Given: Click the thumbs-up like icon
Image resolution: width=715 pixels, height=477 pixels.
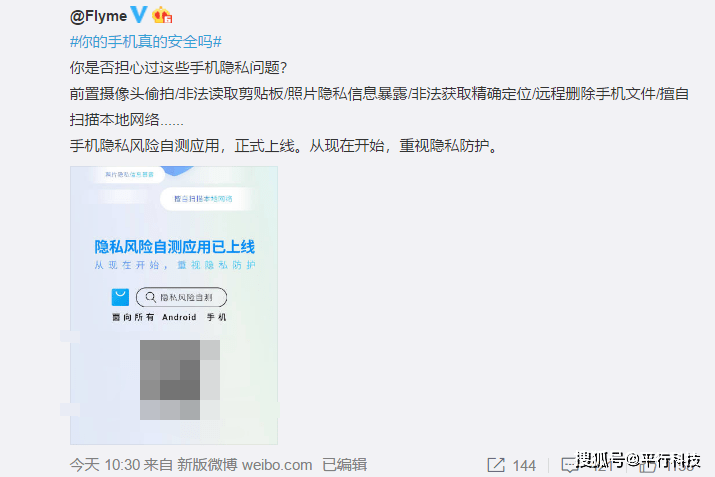Looking at the screenshot, I should [648, 465].
